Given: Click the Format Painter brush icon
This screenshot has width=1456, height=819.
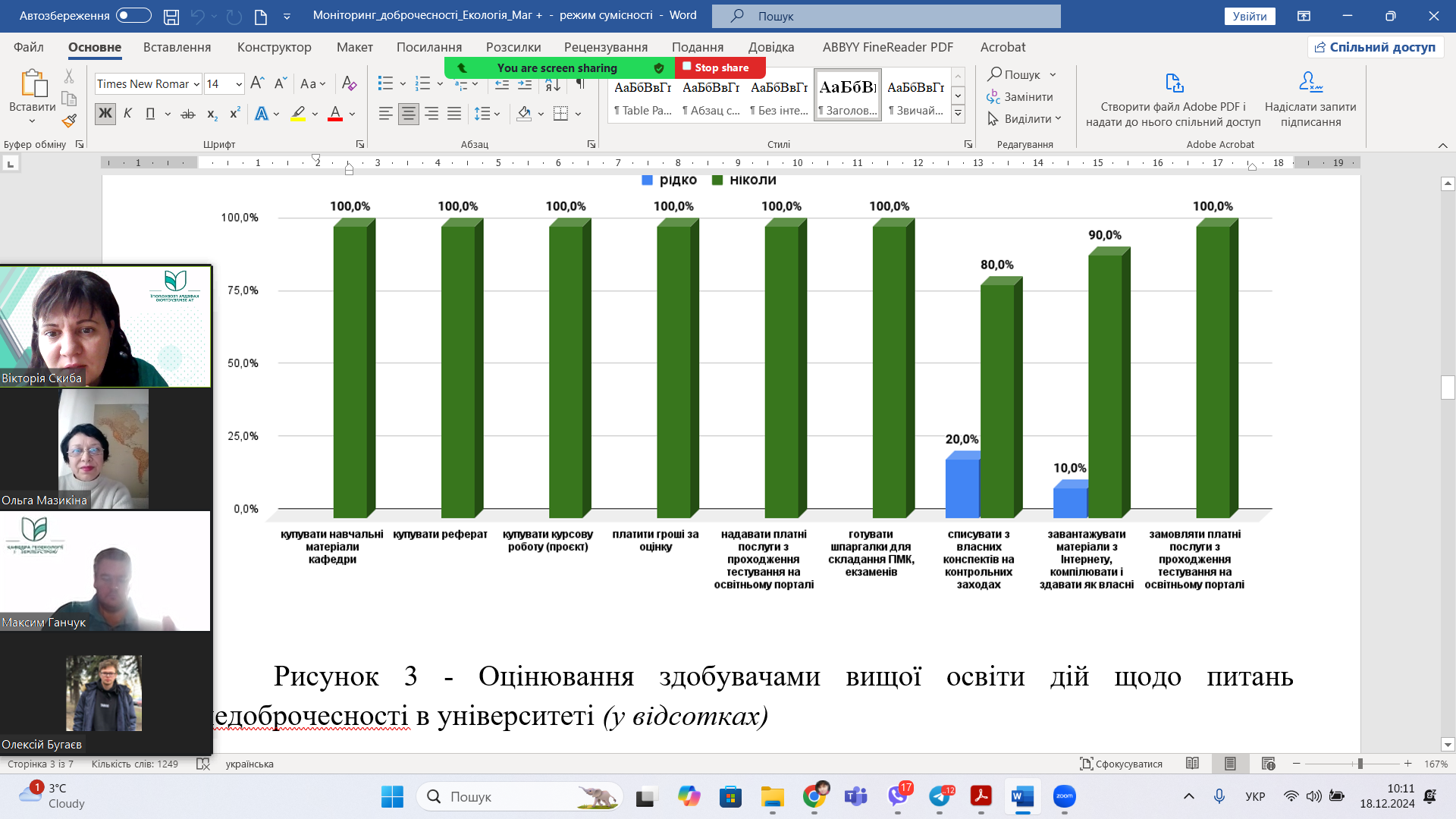Looking at the screenshot, I should coord(69,121).
